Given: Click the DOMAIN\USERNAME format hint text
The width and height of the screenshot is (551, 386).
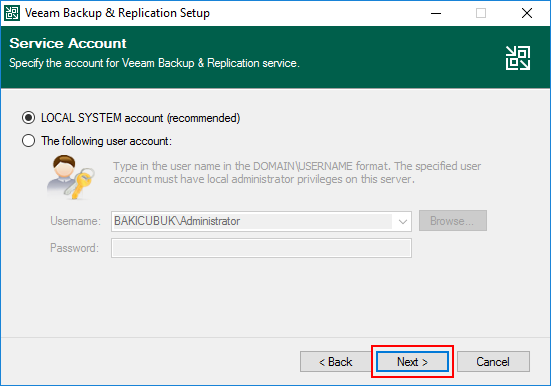Looking at the screenshot, I should [x=297, y=173].
